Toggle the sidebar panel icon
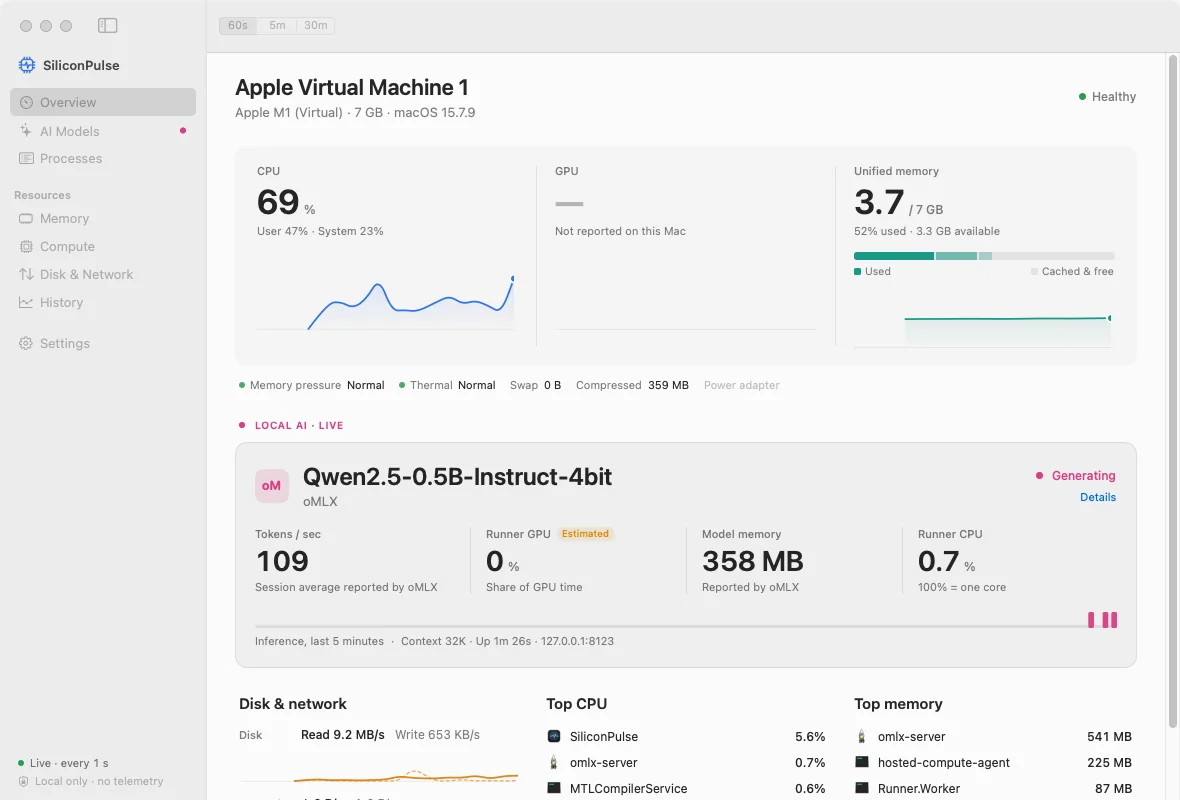 click(108, 26)
